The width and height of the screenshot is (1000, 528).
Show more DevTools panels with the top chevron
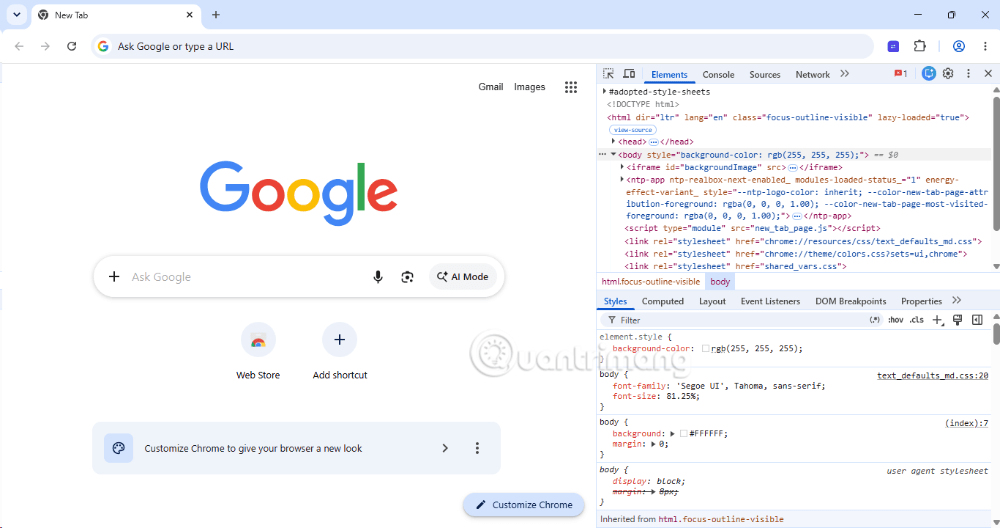point(844,74)
